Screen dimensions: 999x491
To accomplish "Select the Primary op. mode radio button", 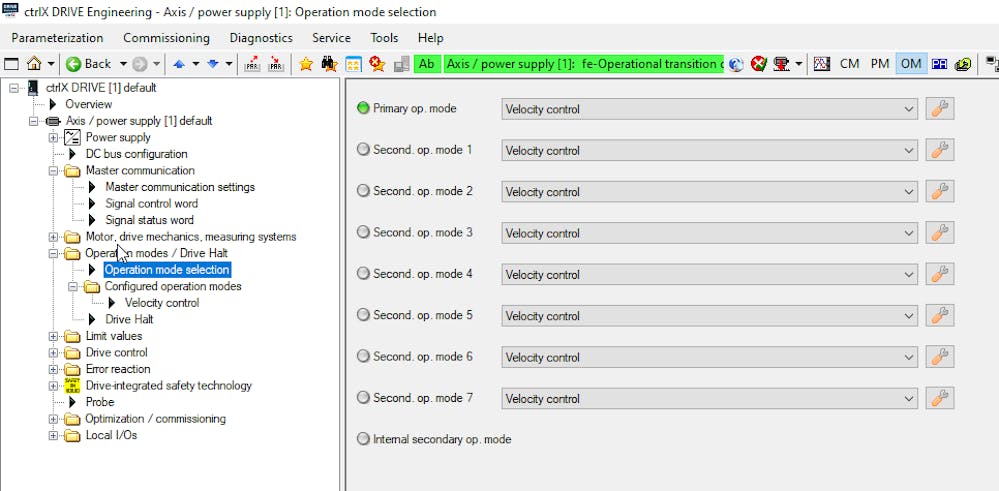I will (x=363, y=108).
